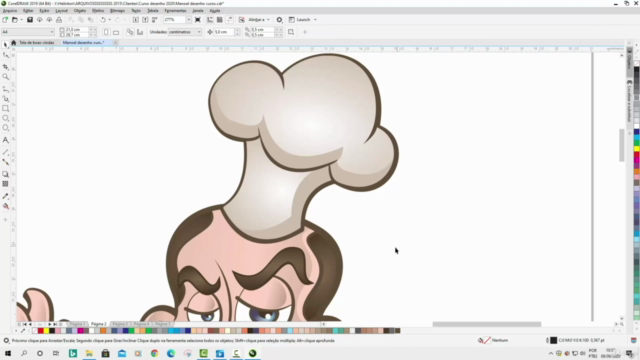Select the Pick tool in toolbox

point(5,44)
